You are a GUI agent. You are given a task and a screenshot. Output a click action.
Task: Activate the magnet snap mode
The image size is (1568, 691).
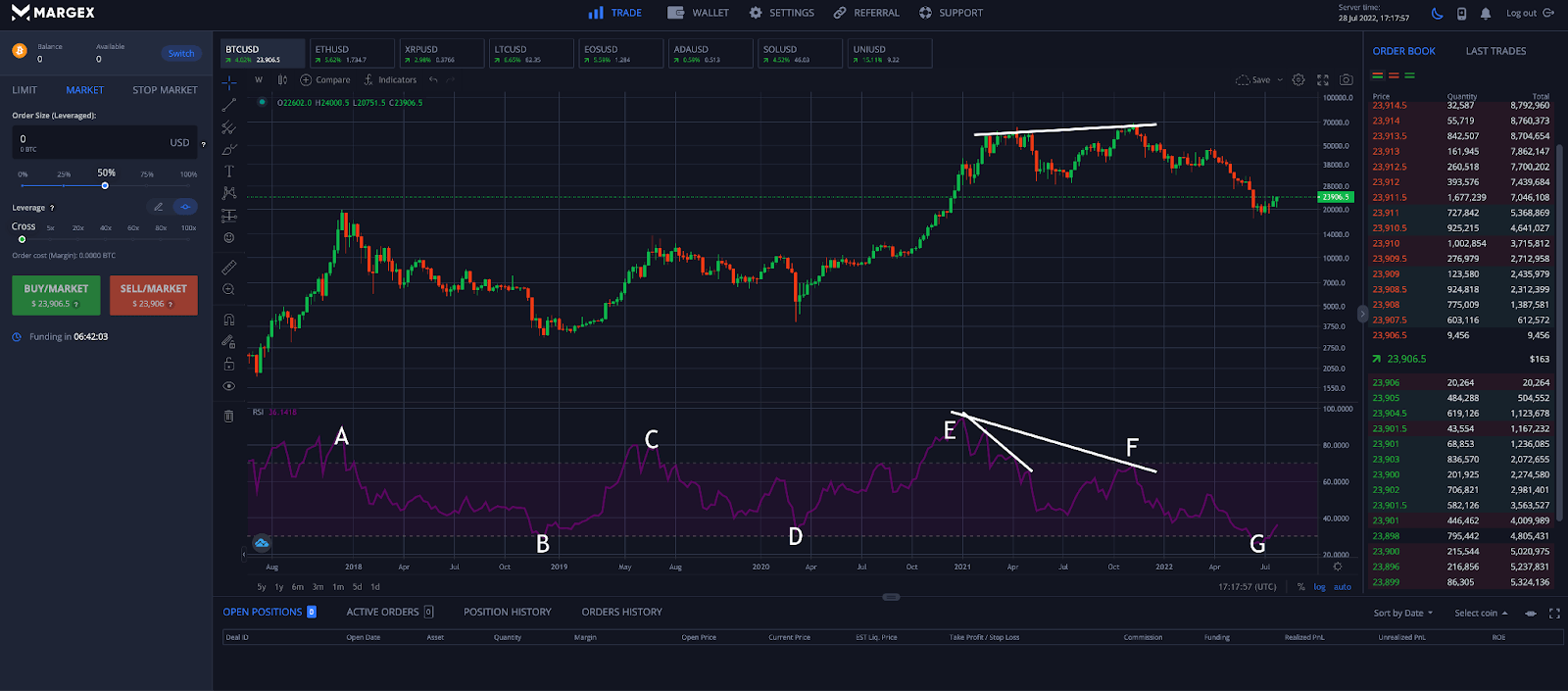(229, 320)
